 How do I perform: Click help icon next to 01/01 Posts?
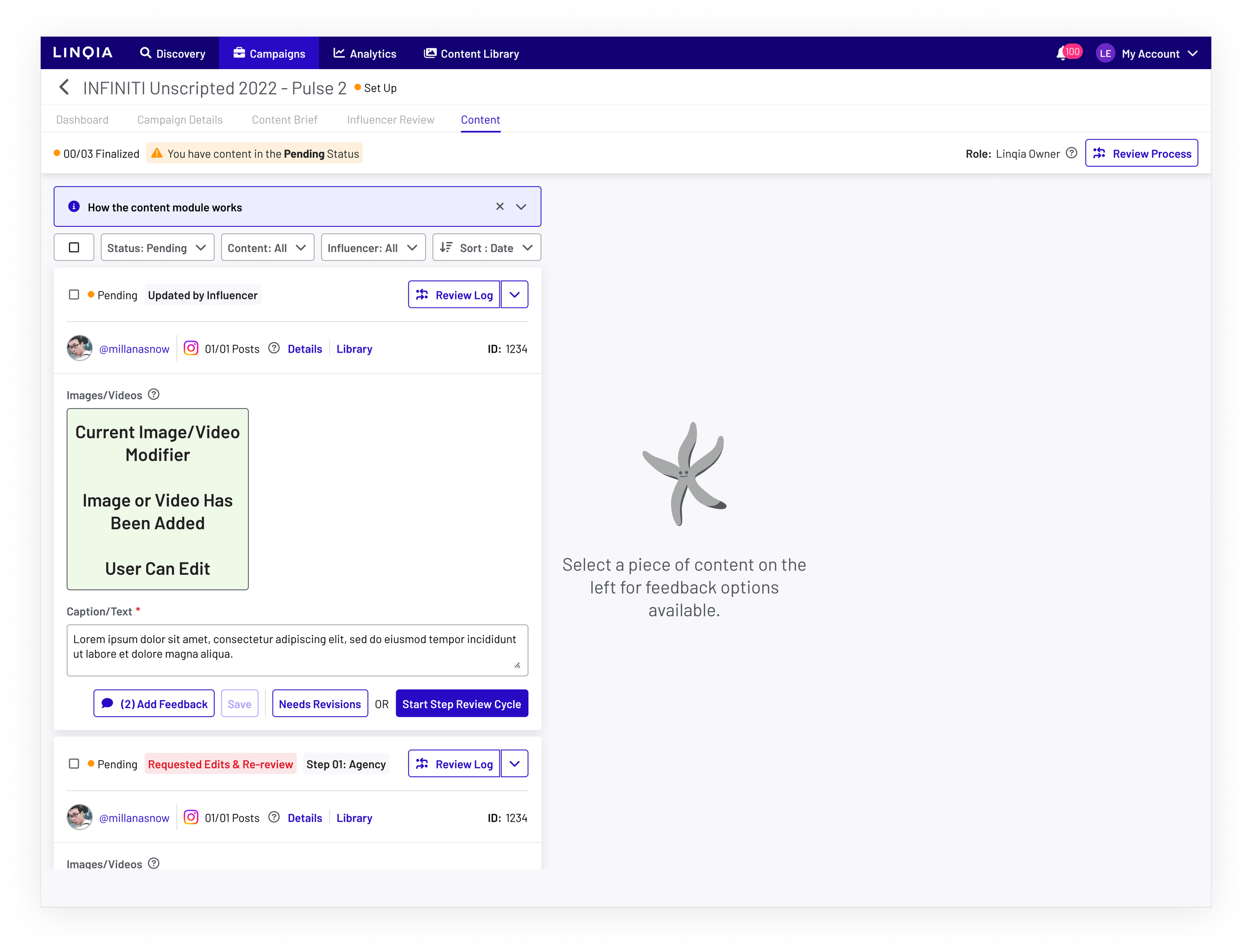coord(273,348)
